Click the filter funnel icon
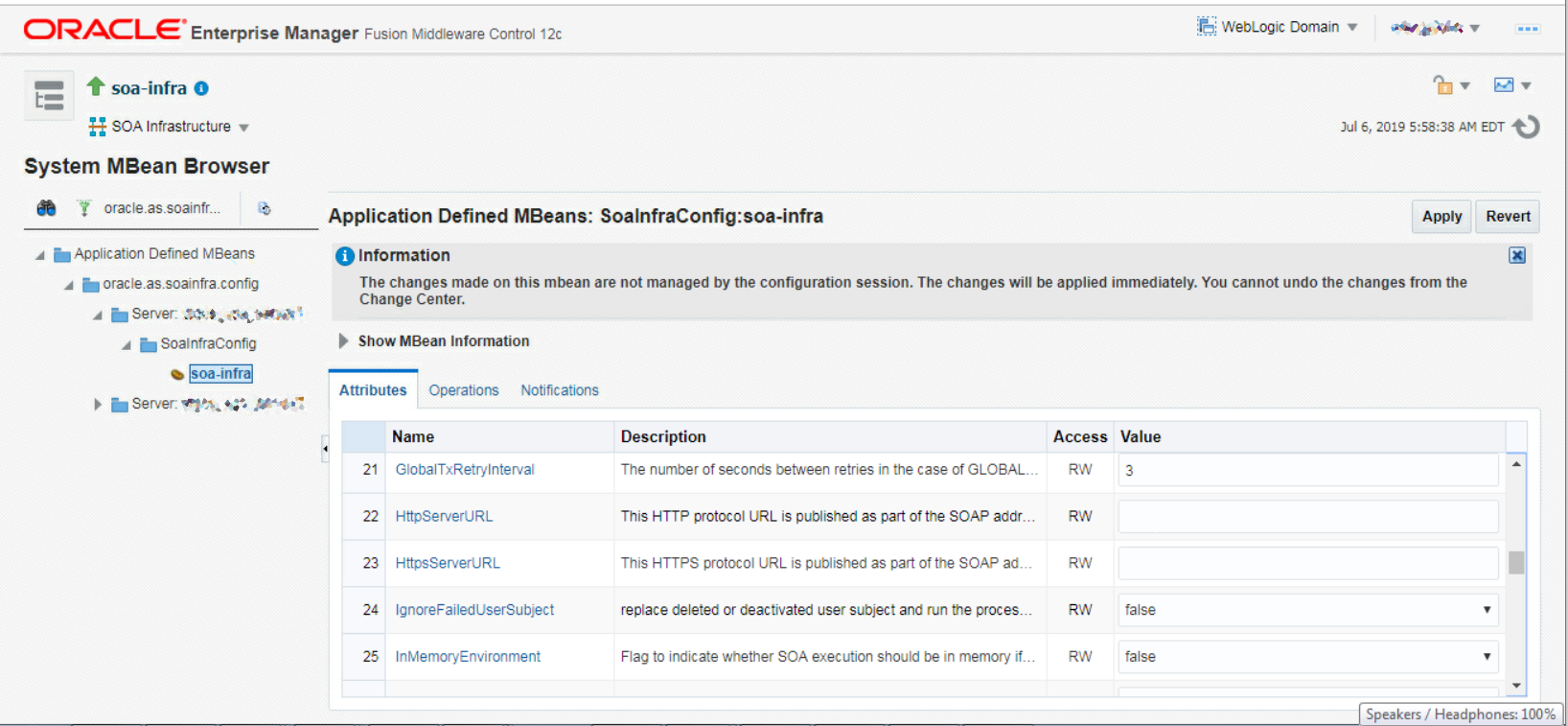Viewport: 1568px width, 726px height. (84, 208)
